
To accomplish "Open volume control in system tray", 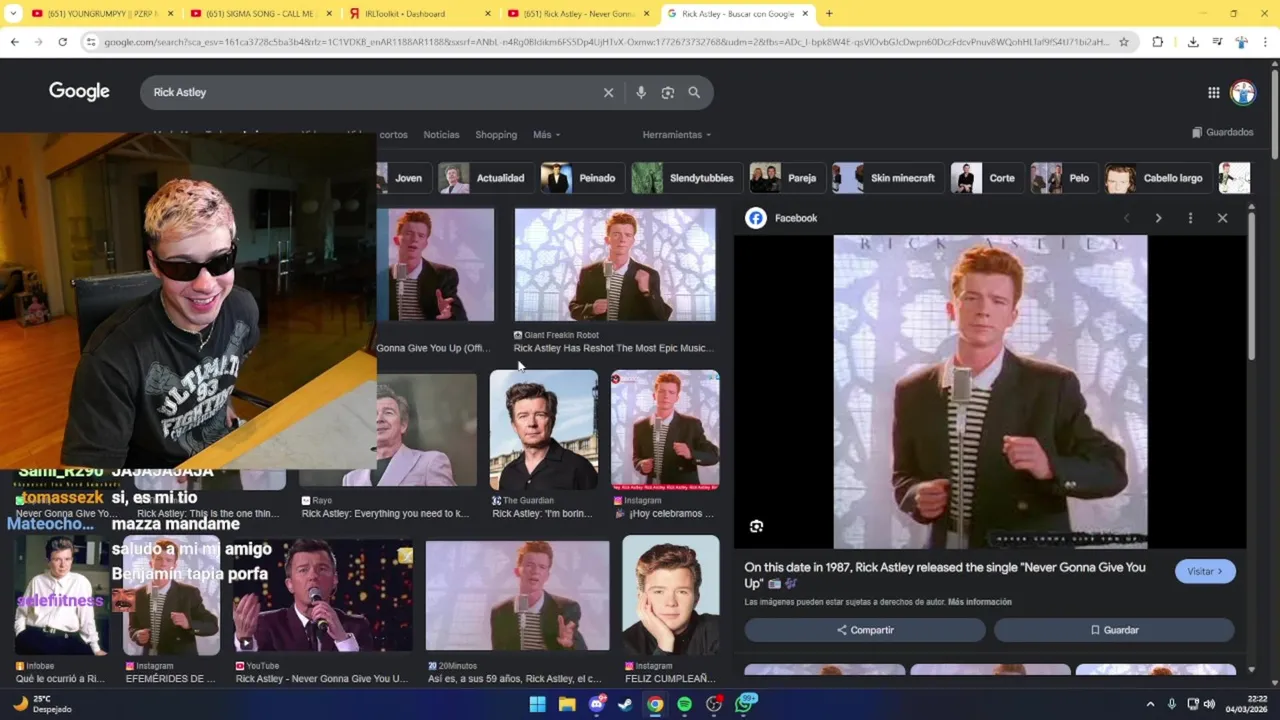I will coord(1209,704).
